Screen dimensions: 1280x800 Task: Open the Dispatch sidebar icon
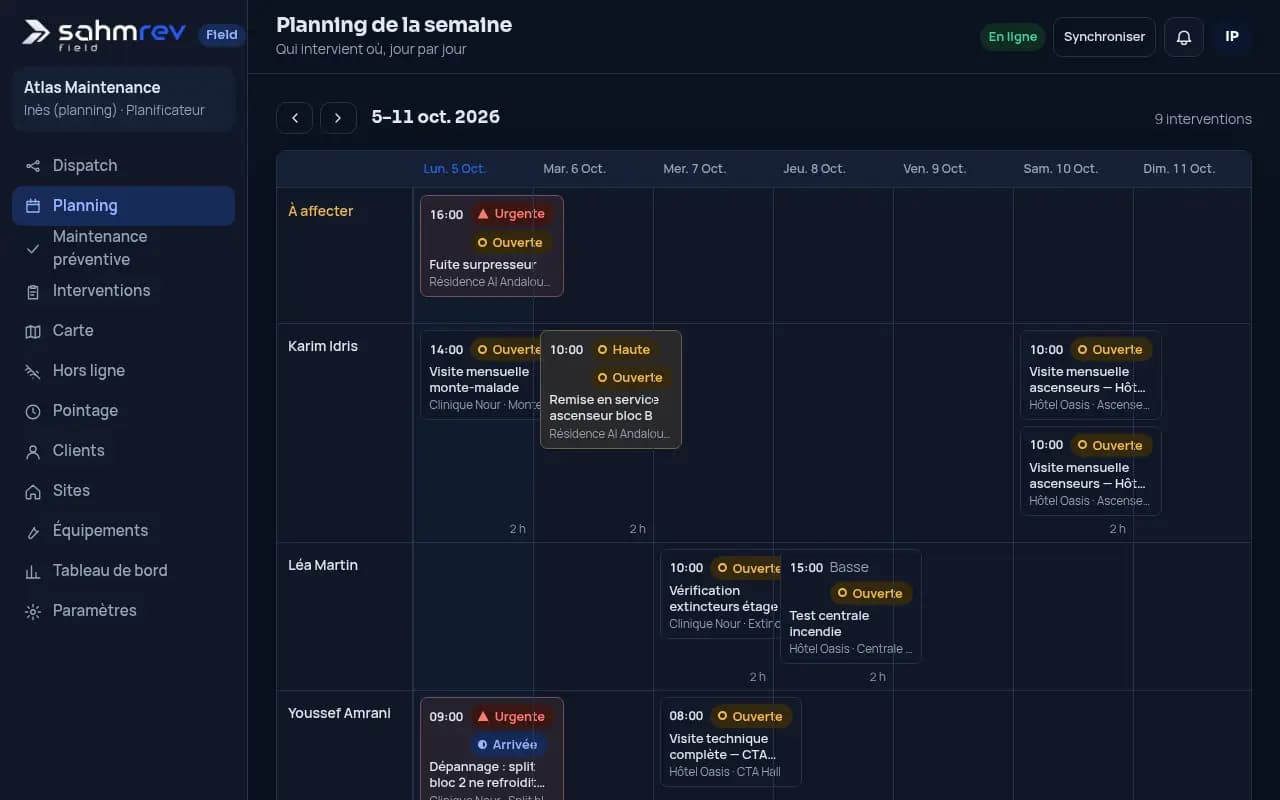tap(33, 166)
